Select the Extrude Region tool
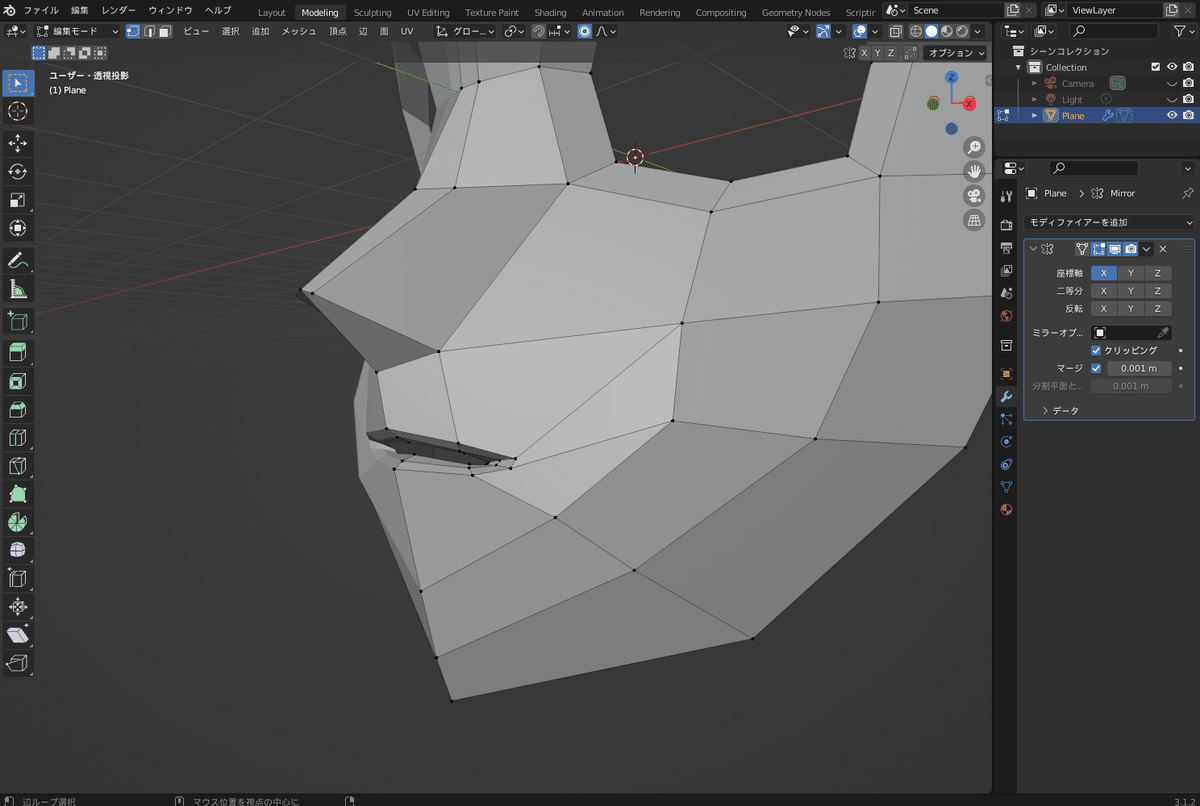Viewport: 1200px width, 806px height. pyautogui.click(x=18, y=353)
